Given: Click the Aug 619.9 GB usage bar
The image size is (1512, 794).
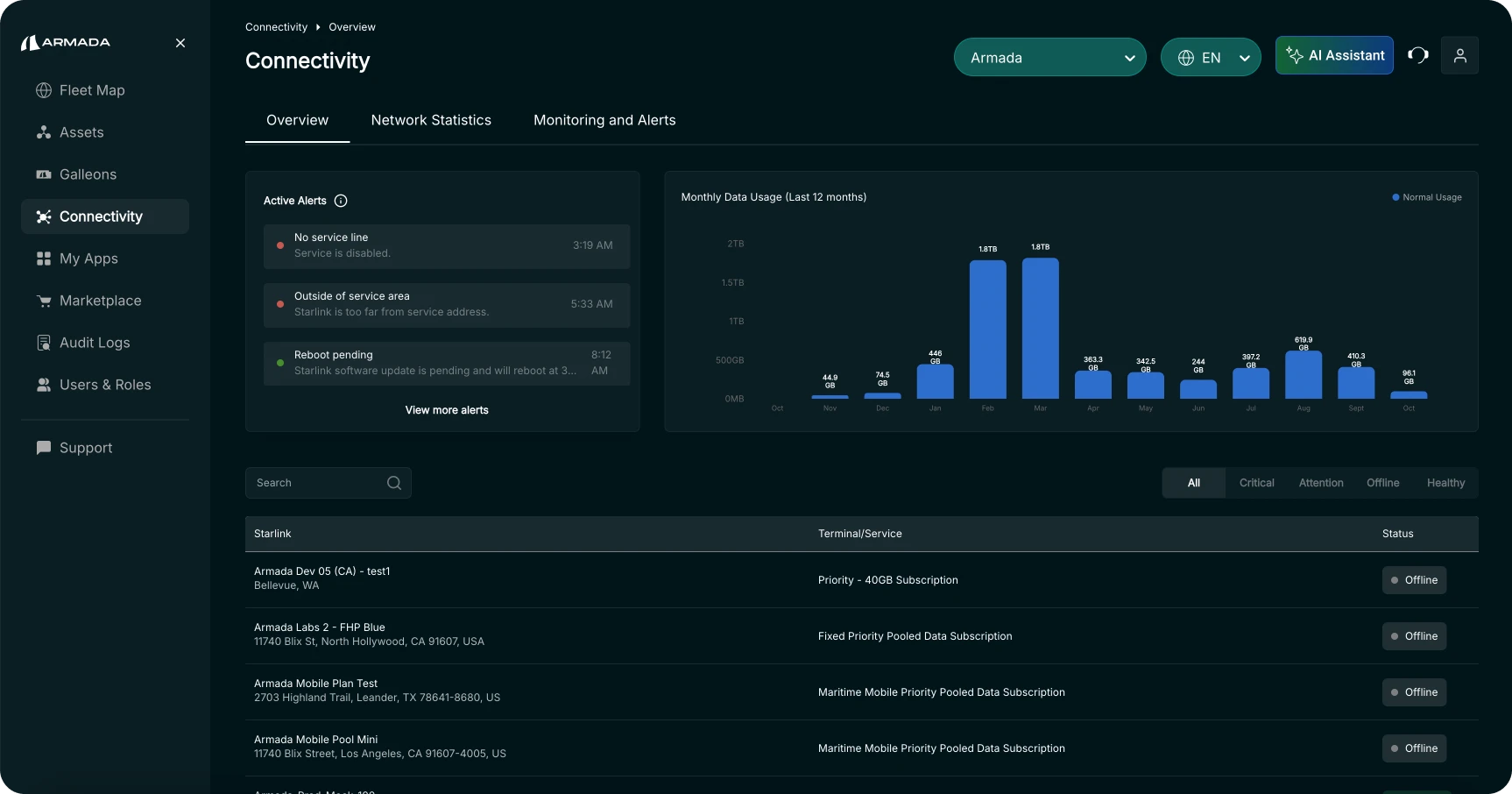Looking at the screenshot, I should point(1304,375).
